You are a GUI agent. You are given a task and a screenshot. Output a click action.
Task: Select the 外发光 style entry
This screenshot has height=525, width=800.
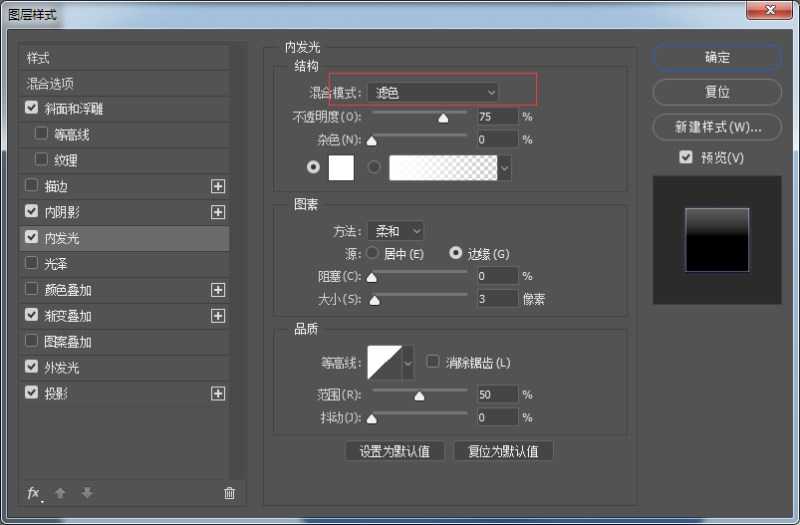click(62, 368)
